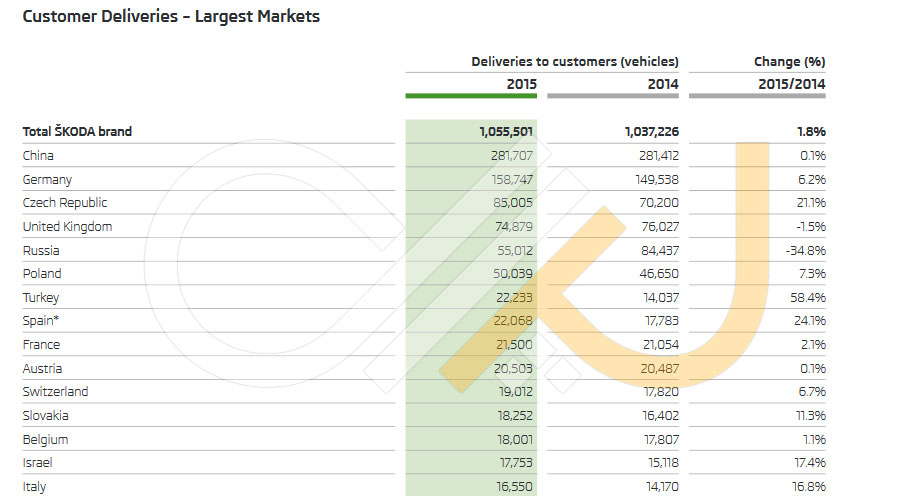
Task: Click the Turkey row label
Action: click(x=40, y=297)
